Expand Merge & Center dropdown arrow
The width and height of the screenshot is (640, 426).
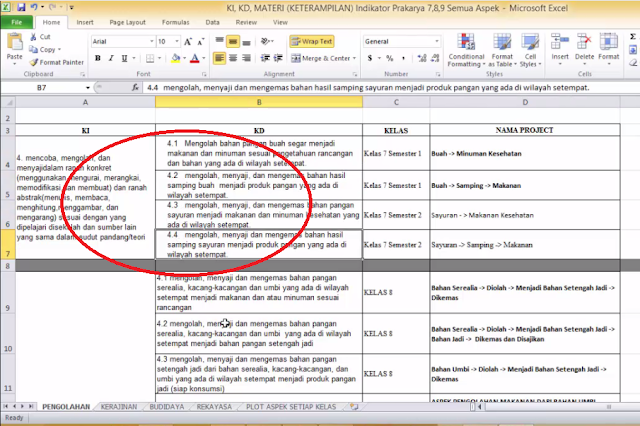354,58
